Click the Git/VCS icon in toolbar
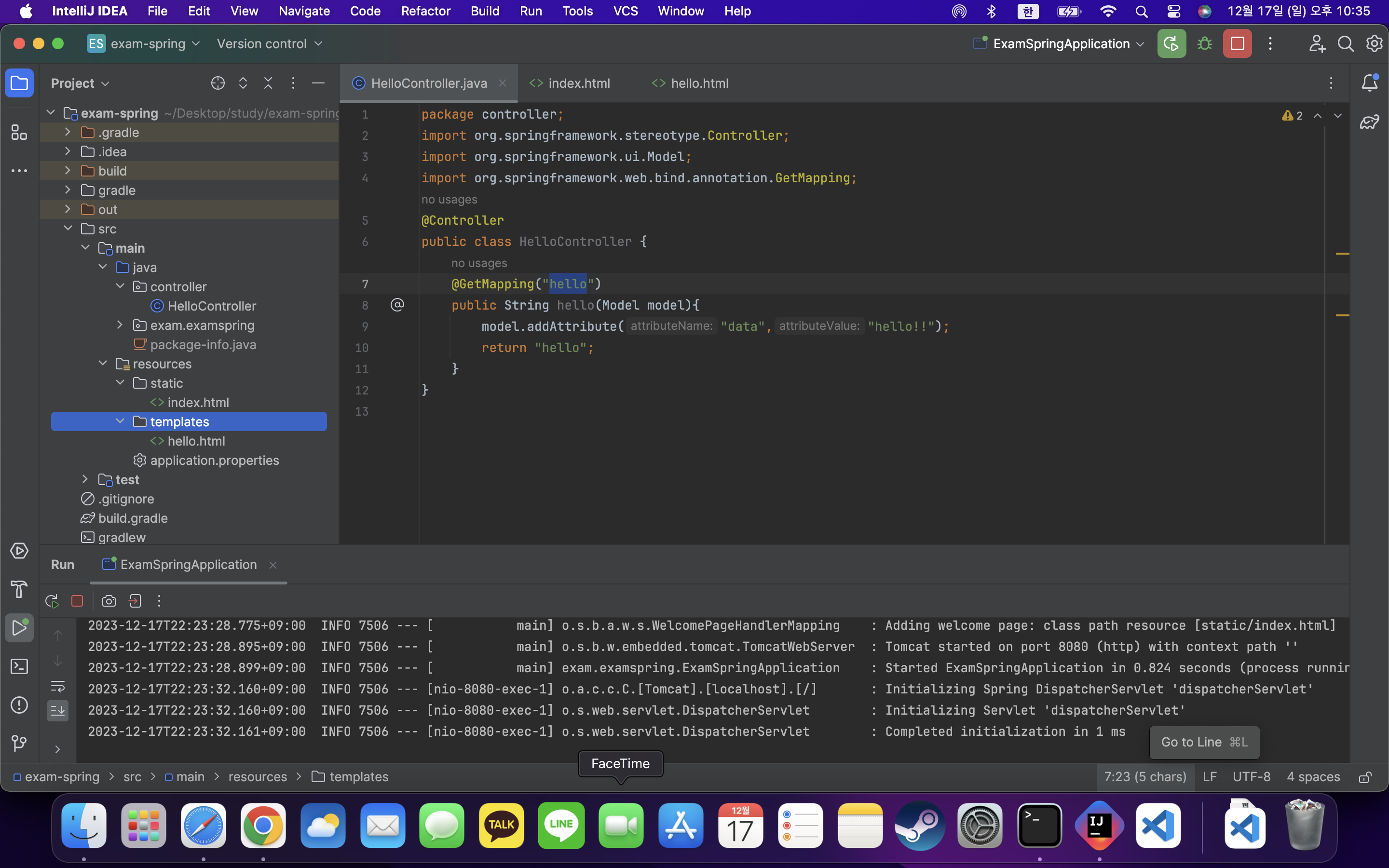The height and width of the screenshot is (868, 1389). [x=19, y=743]
